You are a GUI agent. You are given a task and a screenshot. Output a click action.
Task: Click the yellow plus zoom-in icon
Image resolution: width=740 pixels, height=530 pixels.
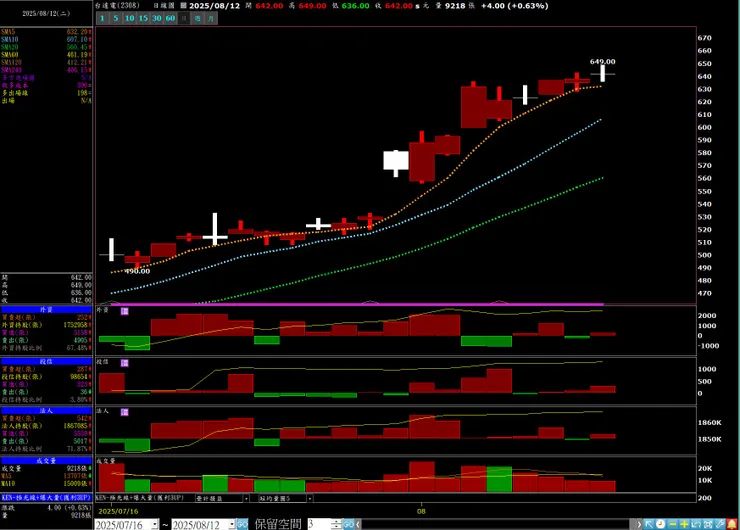tap(684, 524)
